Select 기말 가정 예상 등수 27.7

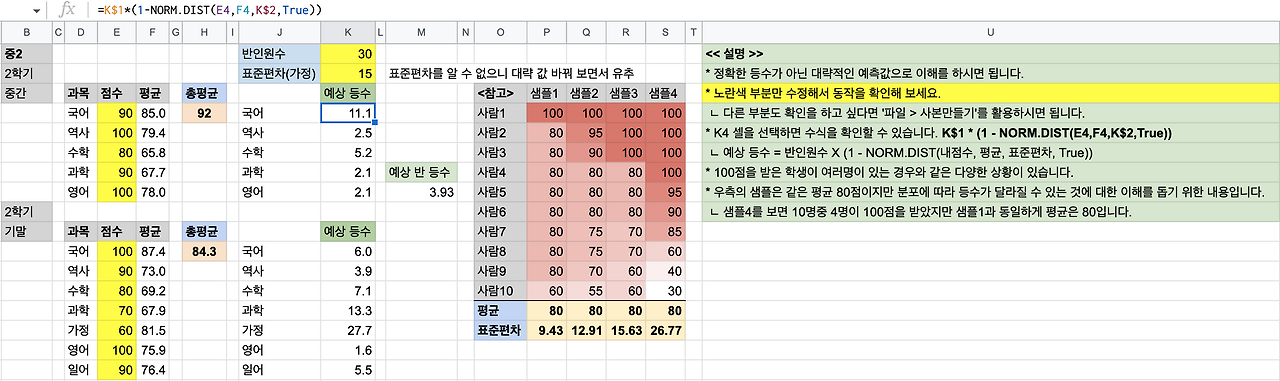point(348,330)
